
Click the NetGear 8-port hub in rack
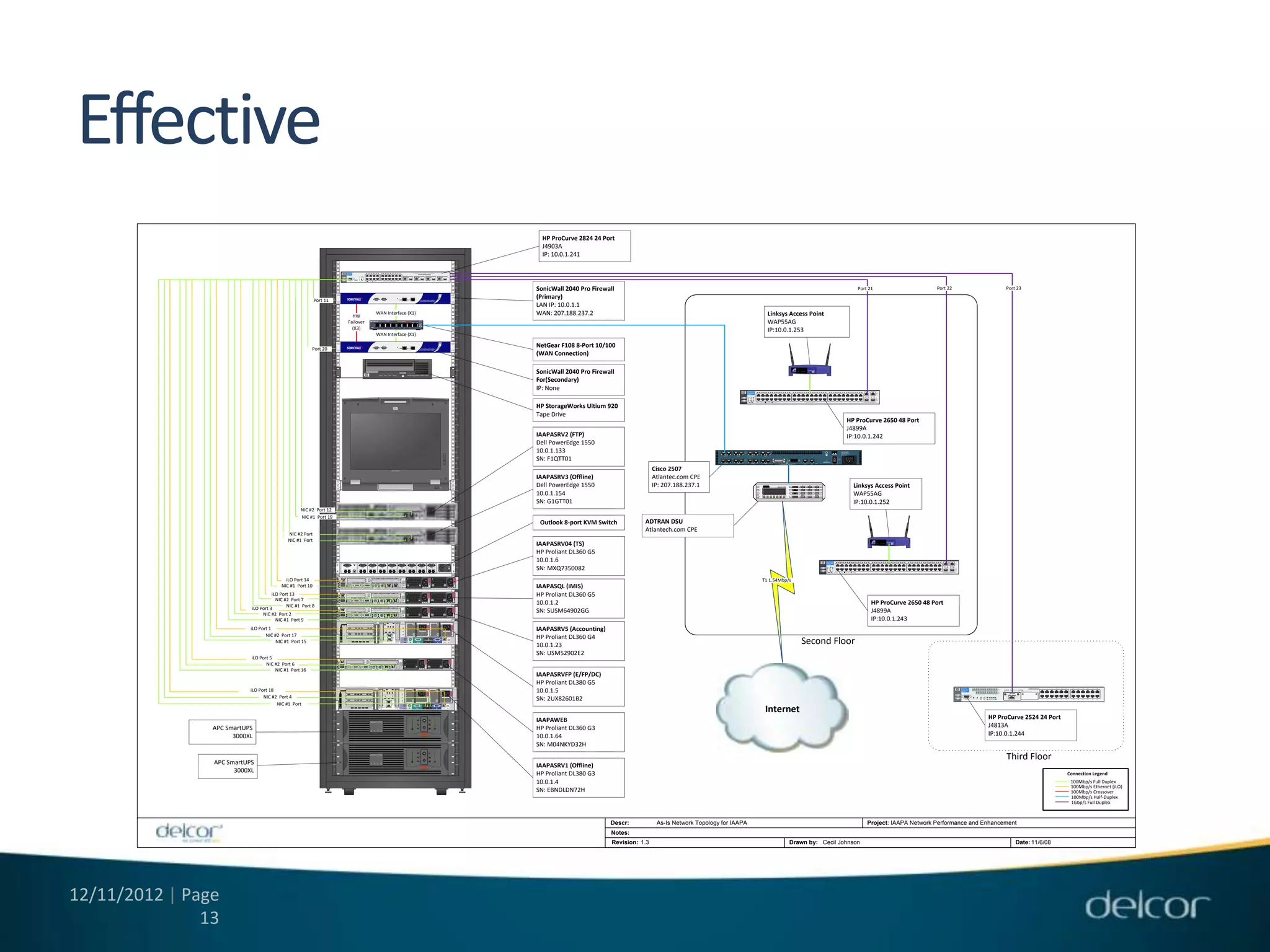(x=396, y=325)
